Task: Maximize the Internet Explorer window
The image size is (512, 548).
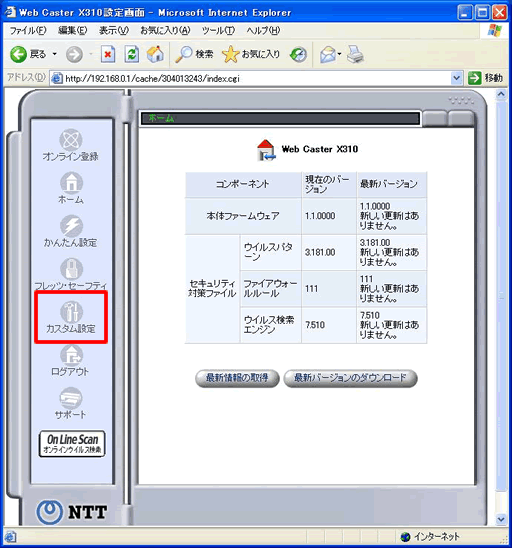Action: 482,13
